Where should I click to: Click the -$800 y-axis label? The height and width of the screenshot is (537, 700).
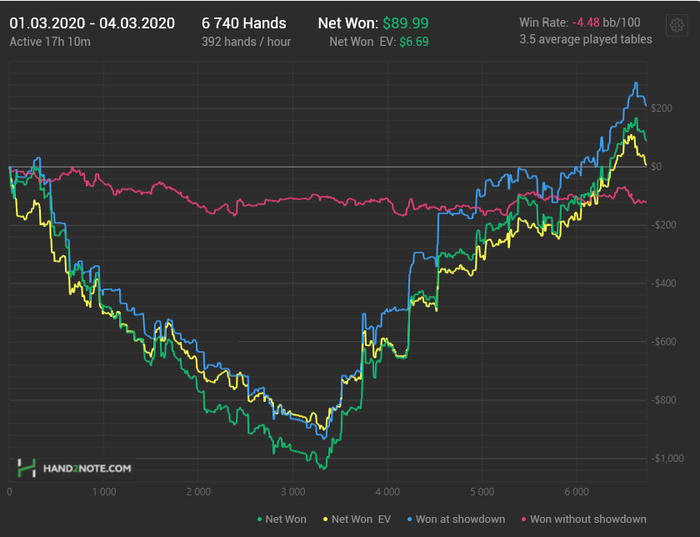coord(663,400)
